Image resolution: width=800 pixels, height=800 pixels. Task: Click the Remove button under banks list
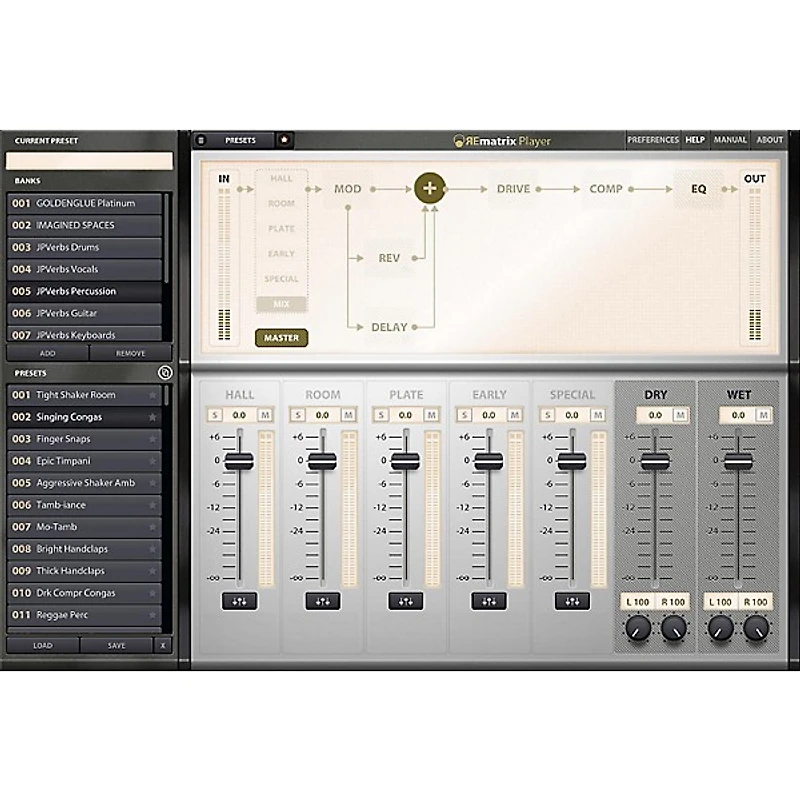(129, 353)
